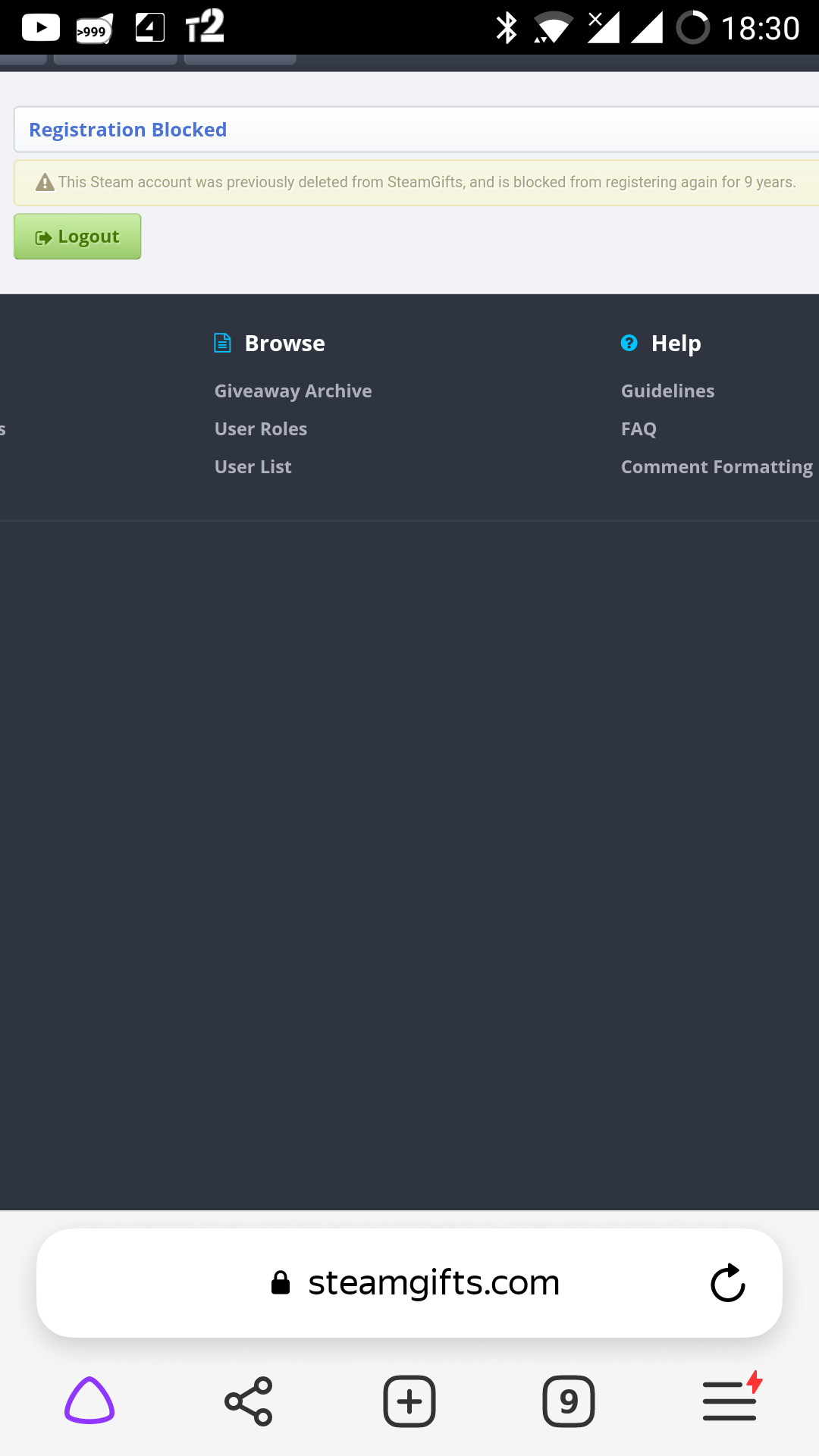Image resolution: width=819 pixels, height=1456 pixels.
Task: Tap the T2 notification icon
Action: pyautogui.click(x=205, y=26)
